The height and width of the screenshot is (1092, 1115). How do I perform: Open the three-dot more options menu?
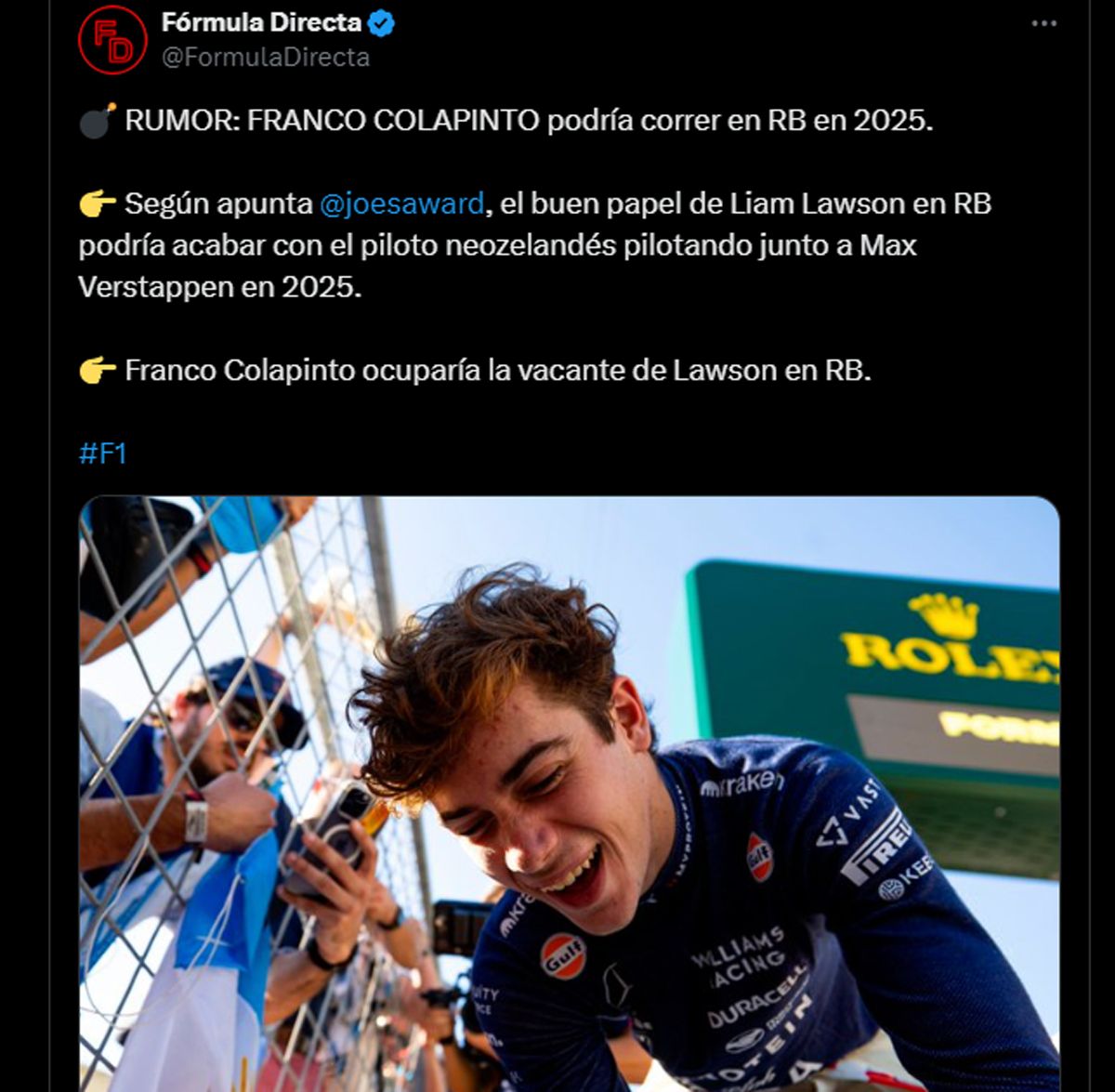1044,23
